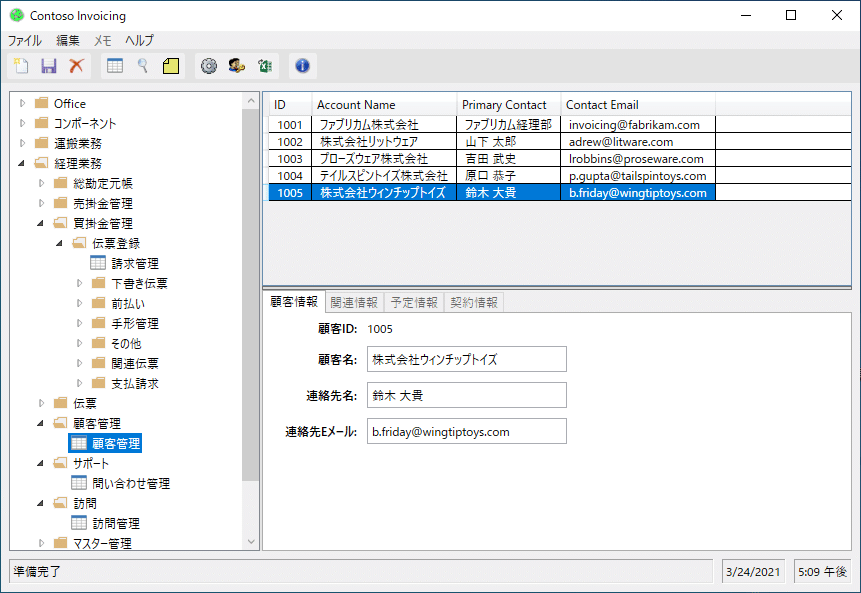Screen dimensions: 861x593
Task: Click the Contoso Invoicing app icon
Action: point(17,15)
